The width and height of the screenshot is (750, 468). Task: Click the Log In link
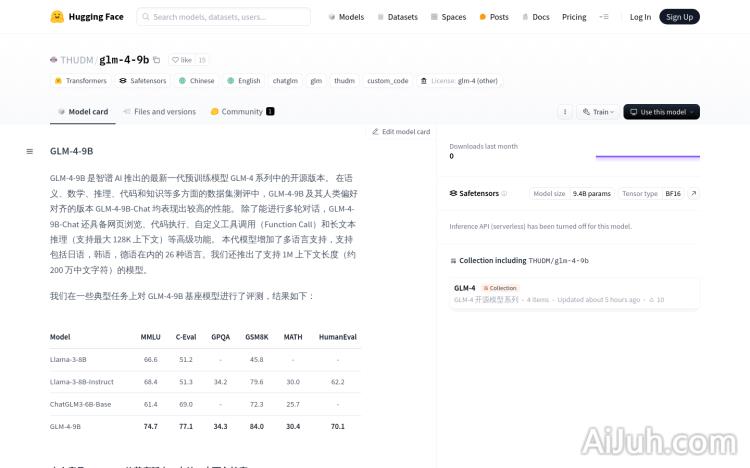point(640,17)
